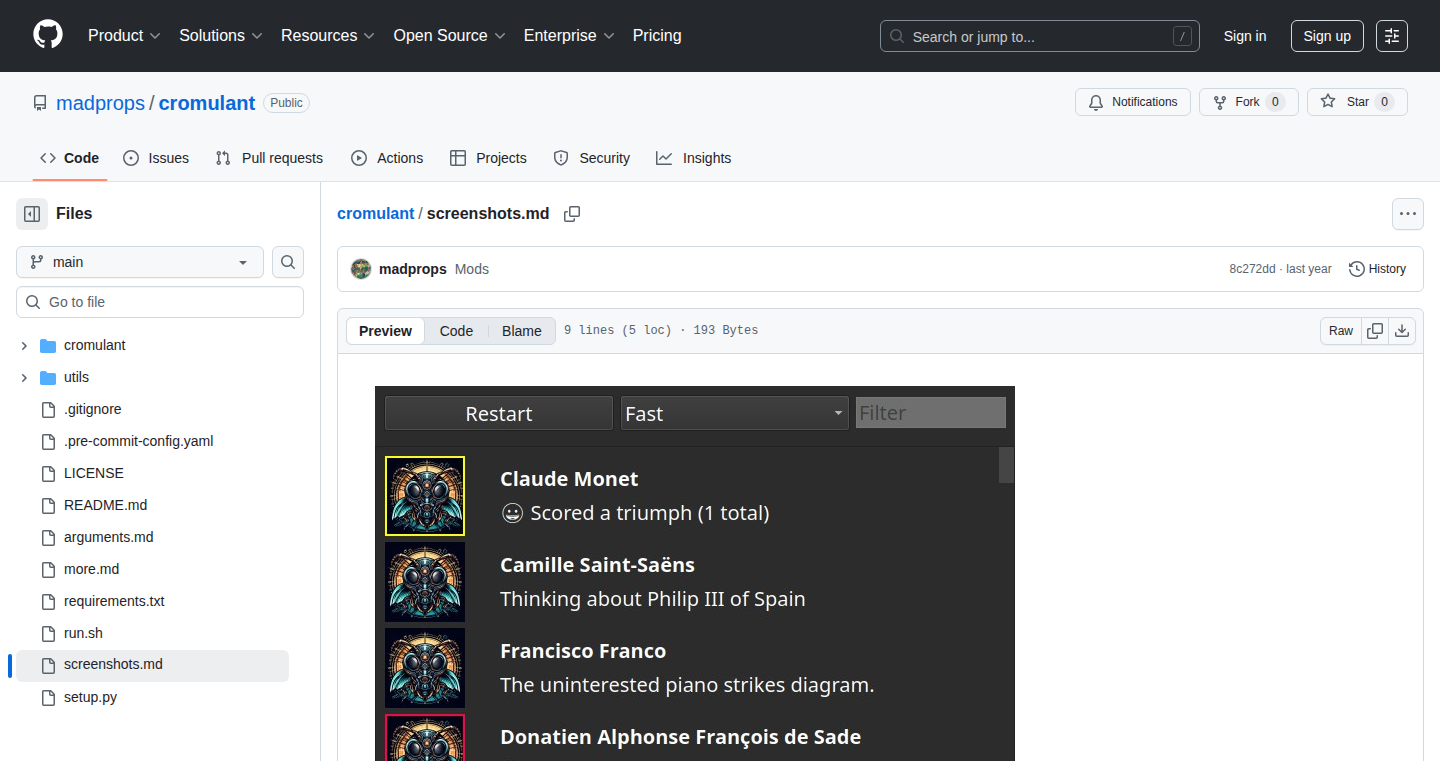This screenshot has width=1440, height=761.
Task: Open the main branch selector
Action: coord(140,262)
